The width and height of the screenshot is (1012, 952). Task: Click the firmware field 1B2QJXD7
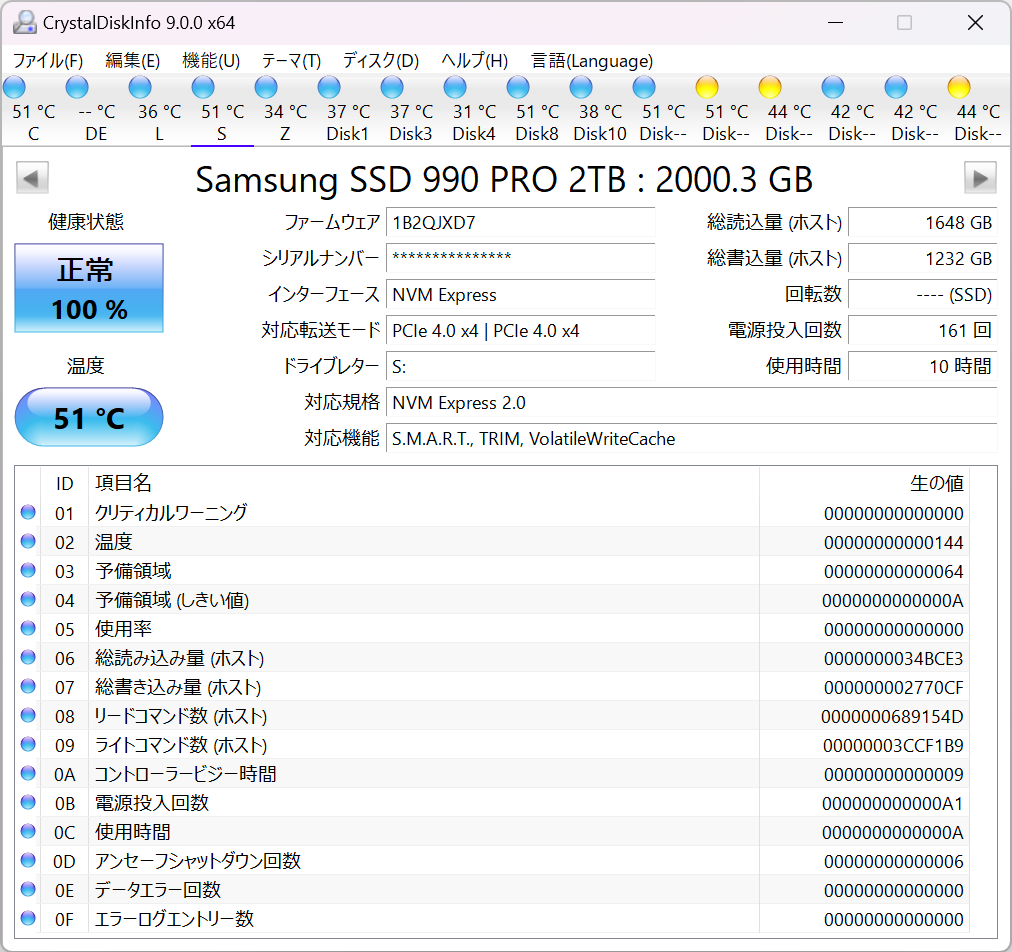point(520,223)
